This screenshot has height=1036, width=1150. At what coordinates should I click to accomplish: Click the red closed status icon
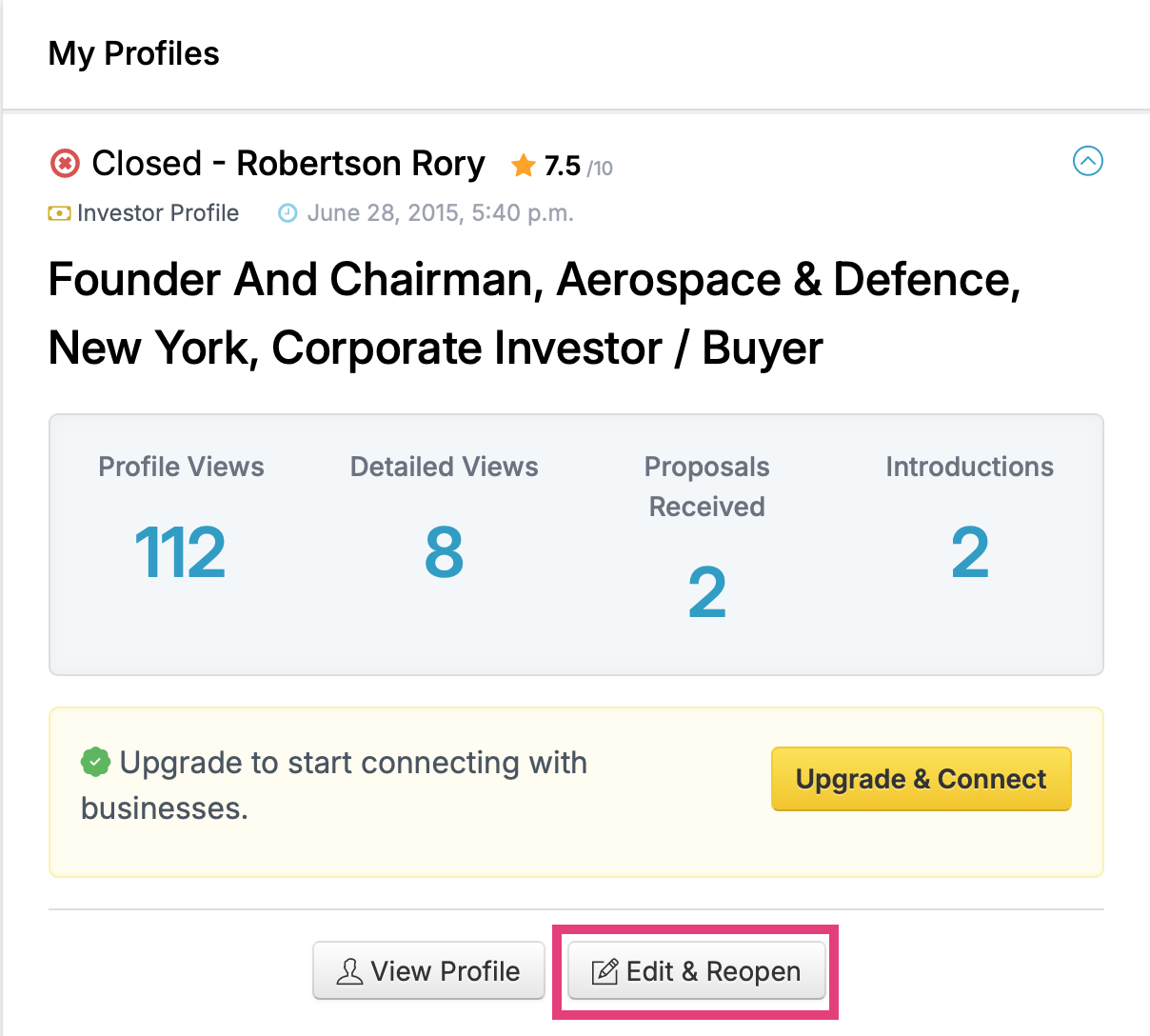65,164
